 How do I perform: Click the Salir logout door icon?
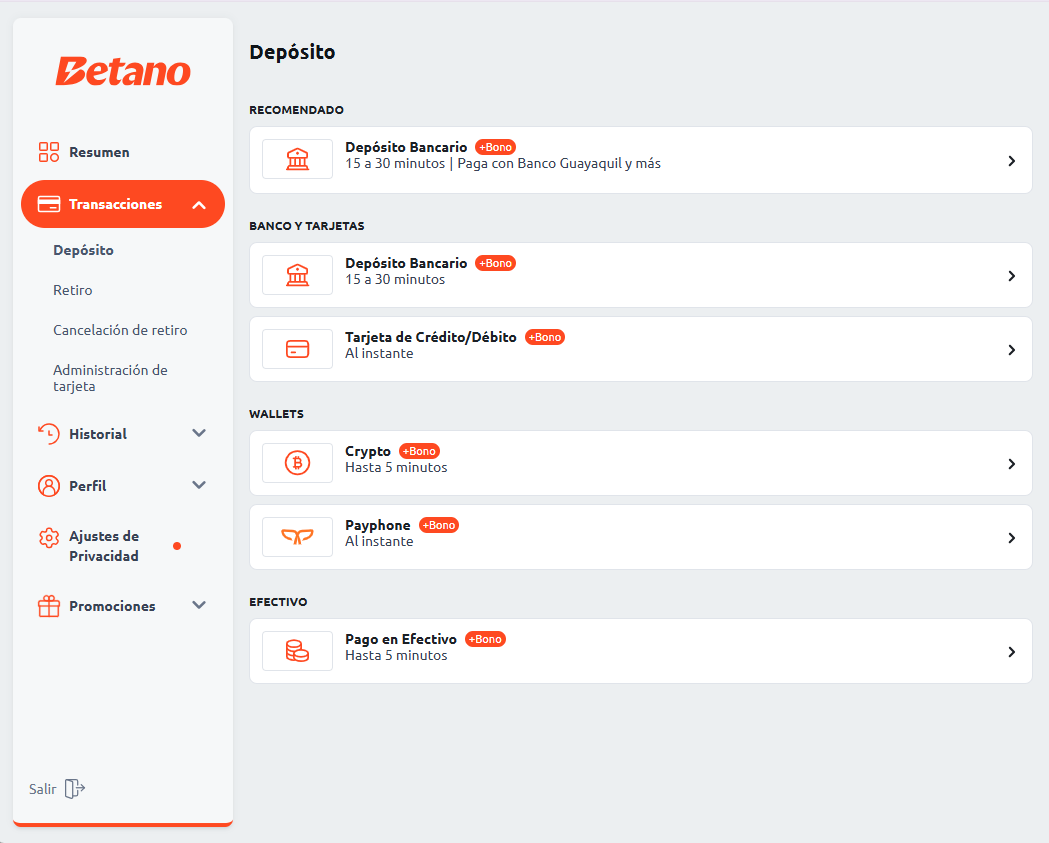pos(74,789)
